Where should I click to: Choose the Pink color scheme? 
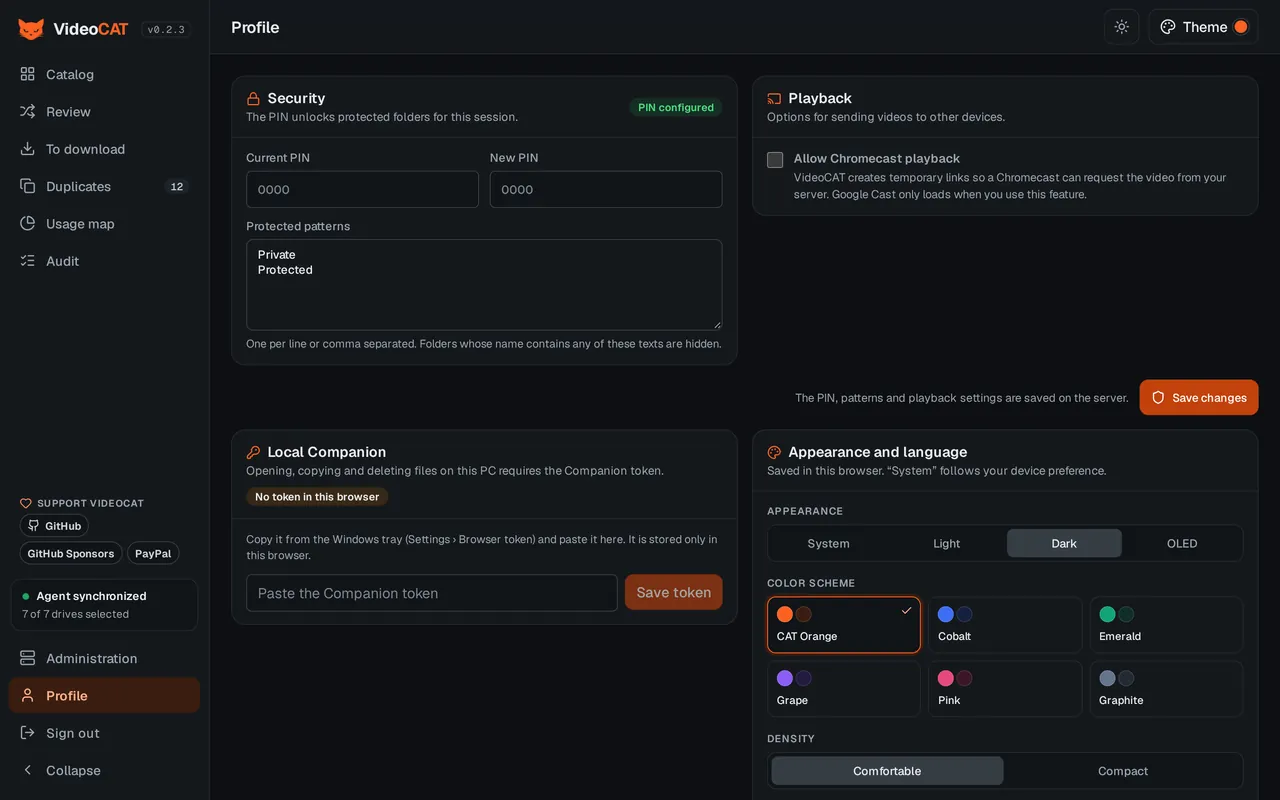1005,689
